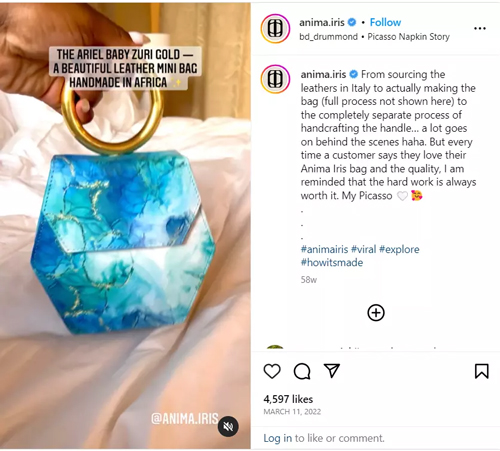Open anima.iris username in header
This screenshot has width=500, height=451.
322,22
